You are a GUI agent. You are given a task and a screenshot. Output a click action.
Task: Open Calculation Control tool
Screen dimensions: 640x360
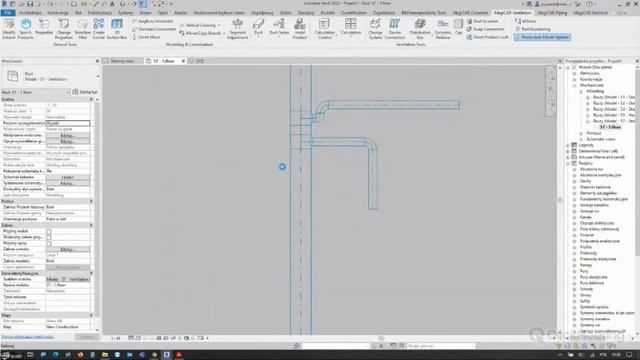point(325,29)
